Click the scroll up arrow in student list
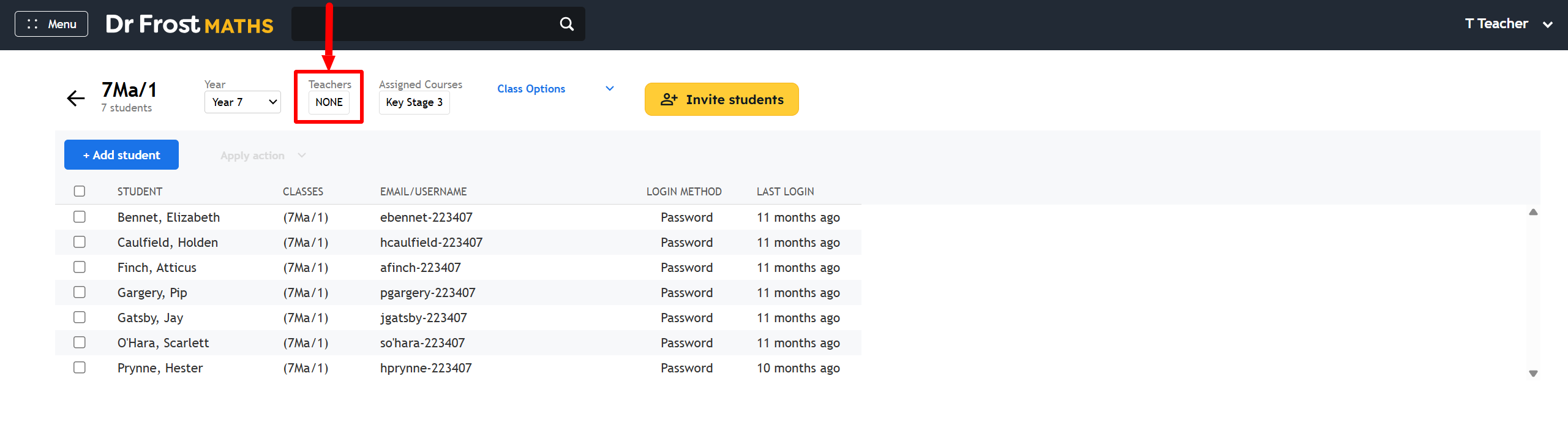This screenshot has height=441, width=1568. 1533,213
